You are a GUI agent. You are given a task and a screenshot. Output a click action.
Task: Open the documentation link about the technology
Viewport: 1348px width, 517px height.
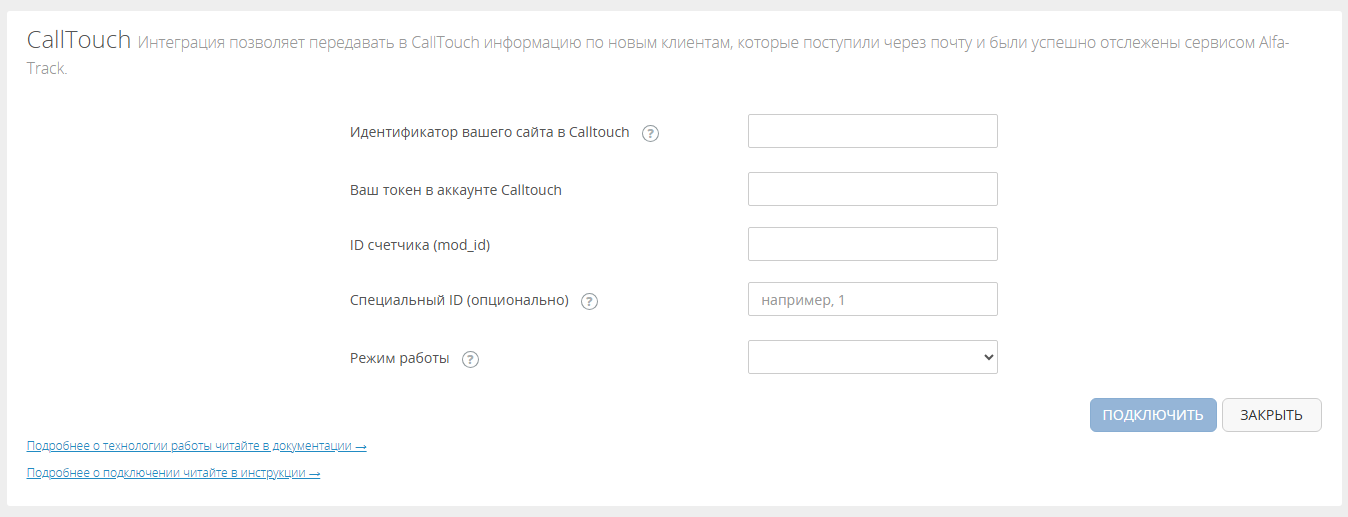tap(196, 446)
